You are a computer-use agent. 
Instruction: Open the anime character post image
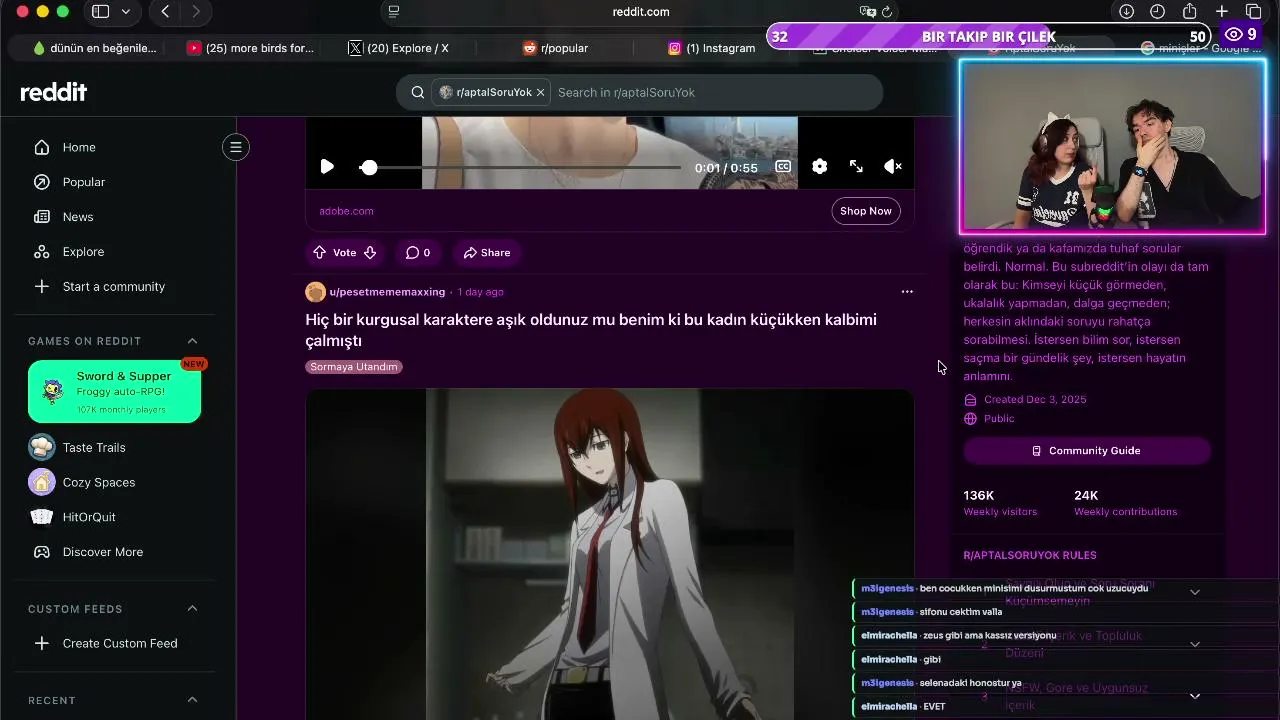tap(609, 554)
